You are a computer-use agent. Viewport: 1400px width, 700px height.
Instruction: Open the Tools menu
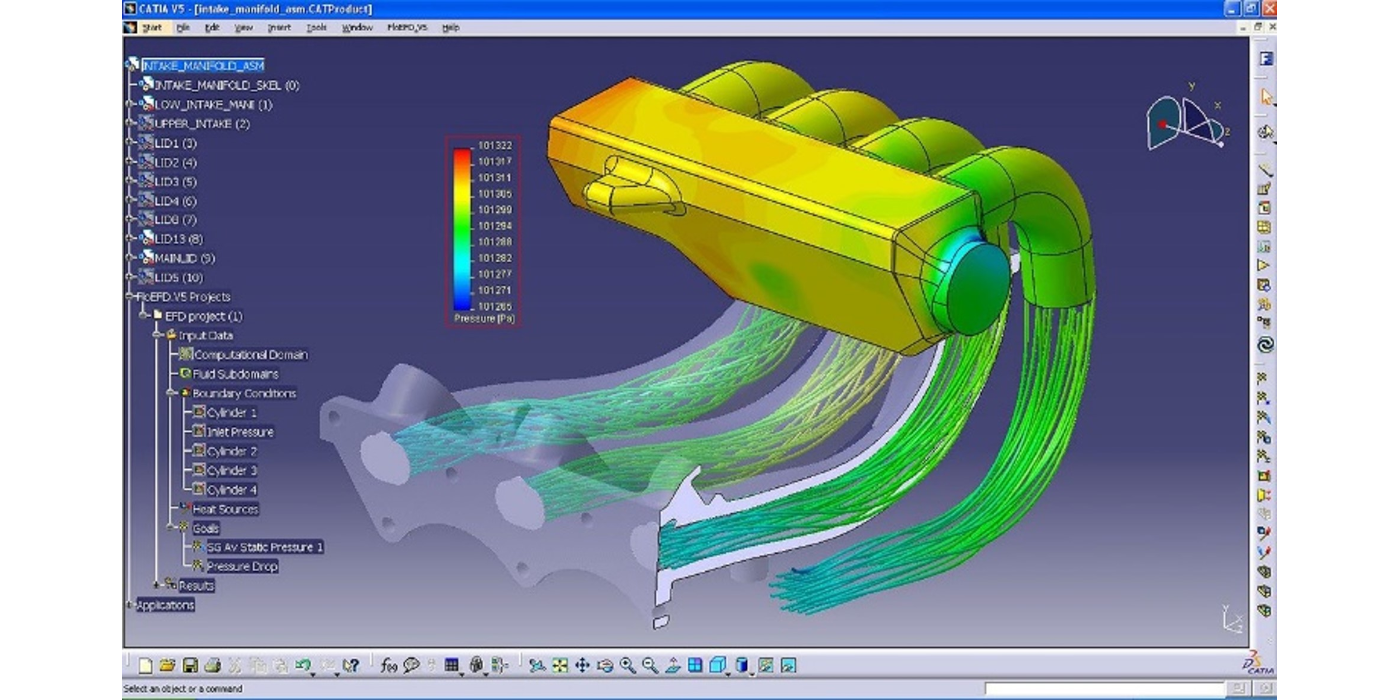[317, 27]
